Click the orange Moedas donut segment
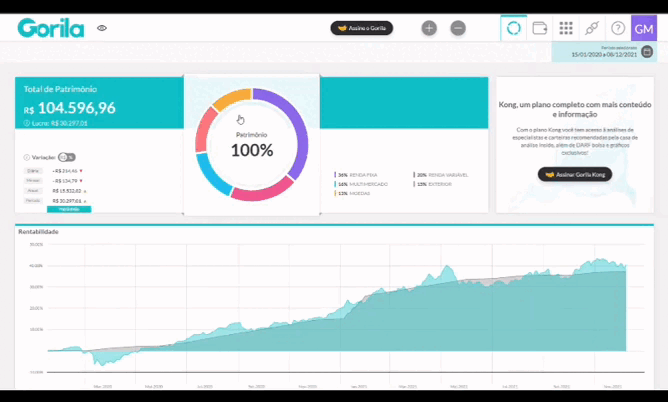 coord(231,98)
